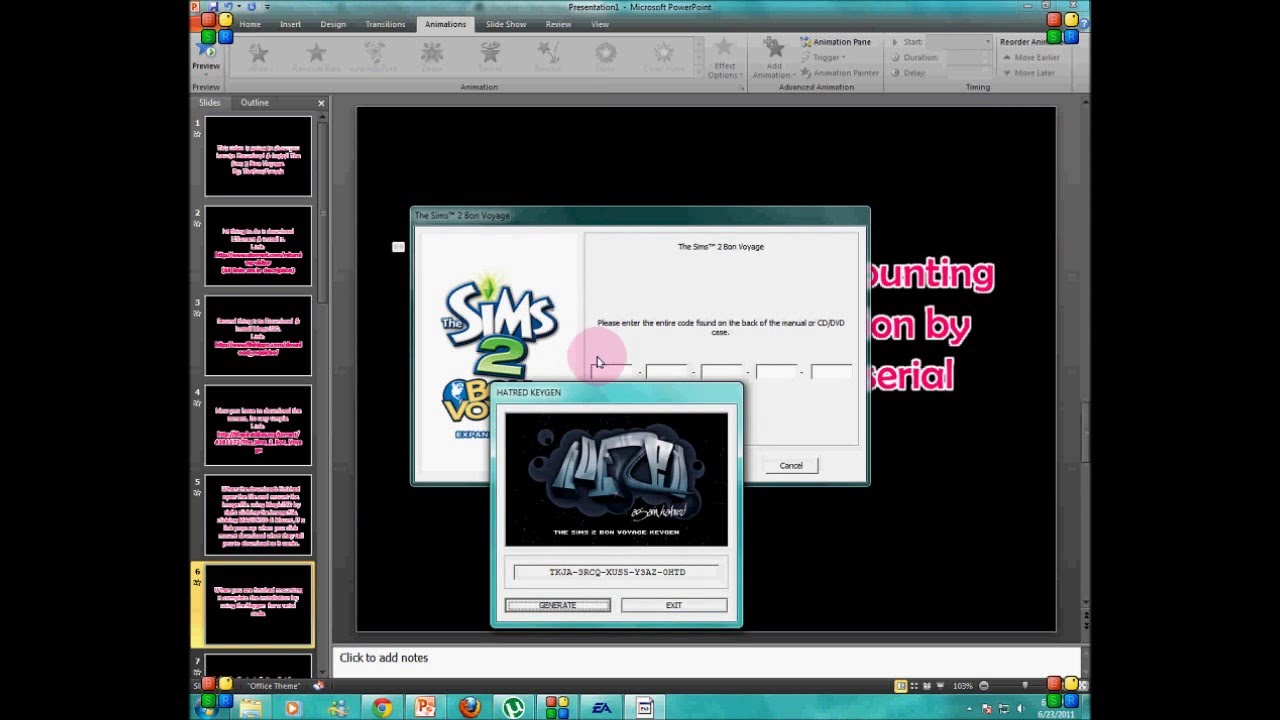This screenshot has width=1280, height=720.
Task: Click the EA installer taskbar icon
Action: click(x=601, y=708)
